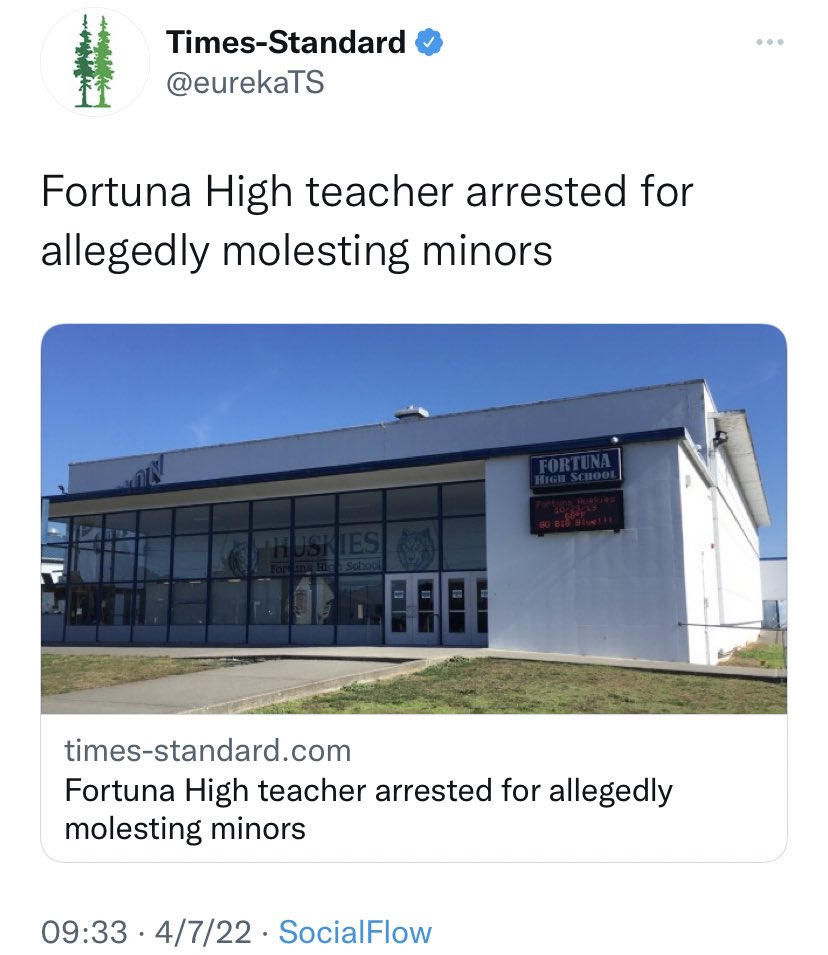Tap the wolf mascot logo on the window
The image size is (828, 955).
(x=414, y=550)
